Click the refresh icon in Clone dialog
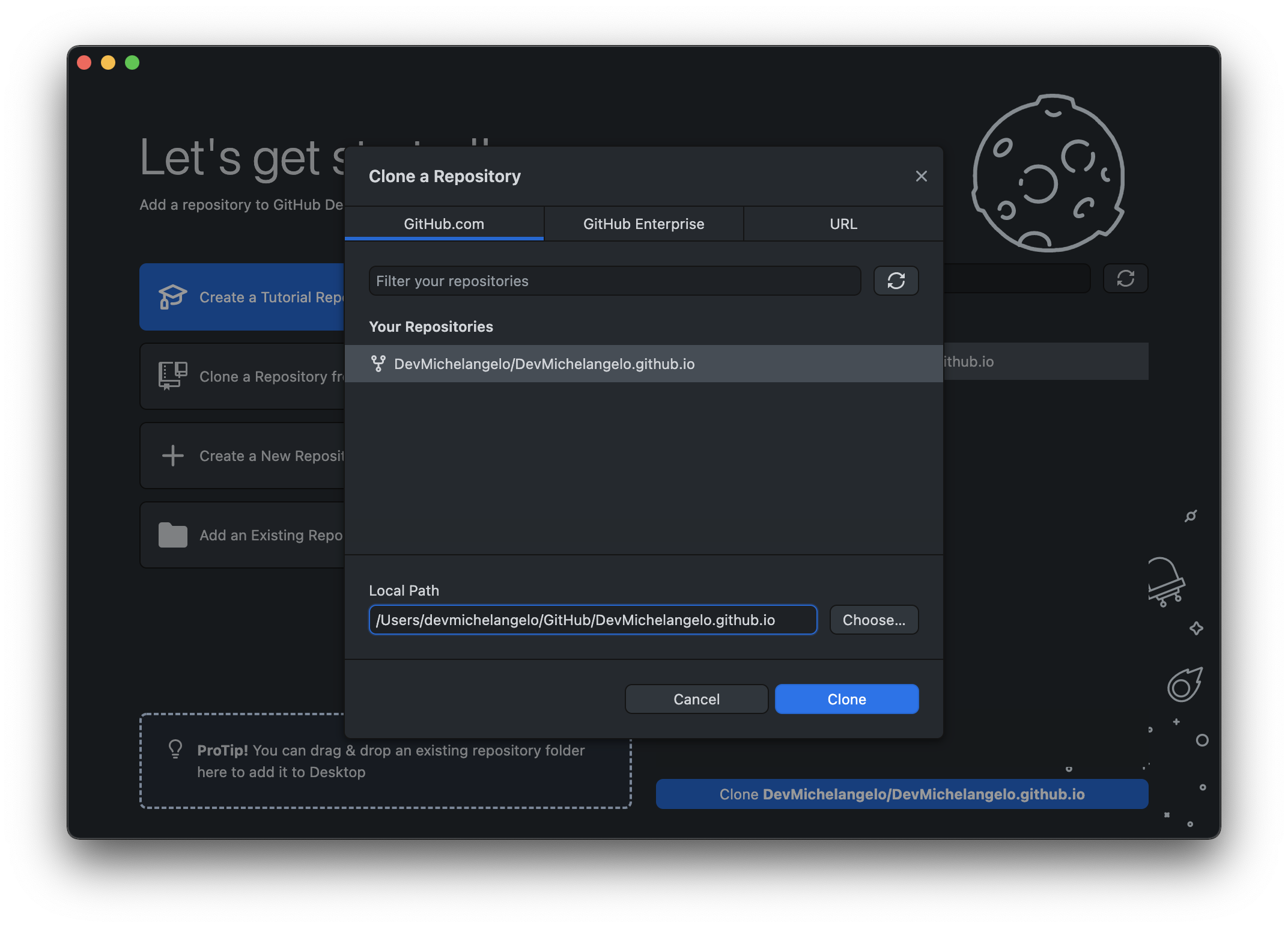The image size is (1288, 928). coord(896,281)
